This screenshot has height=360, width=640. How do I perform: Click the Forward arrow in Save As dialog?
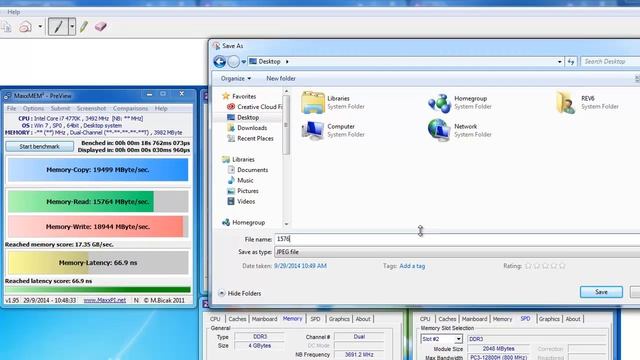(233, 62)
